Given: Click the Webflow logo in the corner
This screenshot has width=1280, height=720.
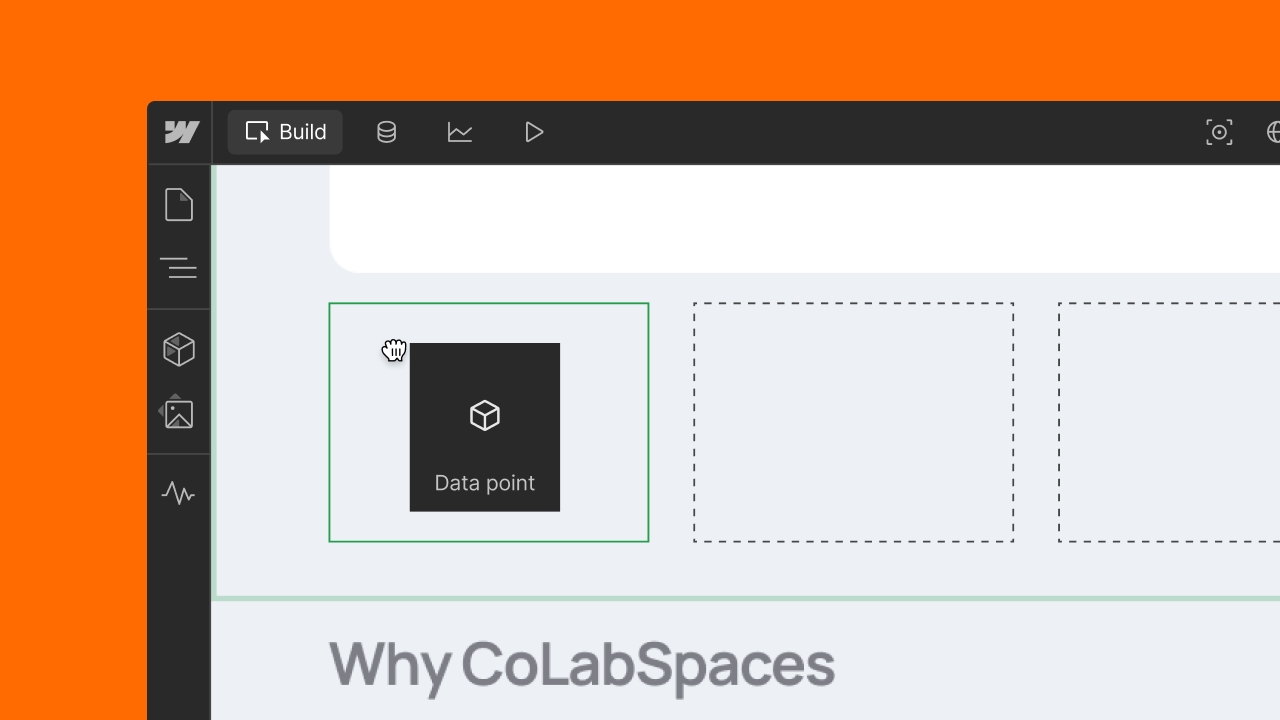Looking at the screenshot, I should tap(180, 131).
